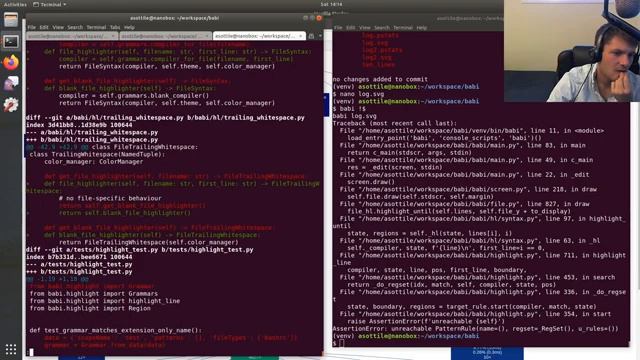This screenshot has height=360, width=640.
Task: Click 'color_manager: ColorManager' line
Action: pyautogui.click(x=93, y=162)
